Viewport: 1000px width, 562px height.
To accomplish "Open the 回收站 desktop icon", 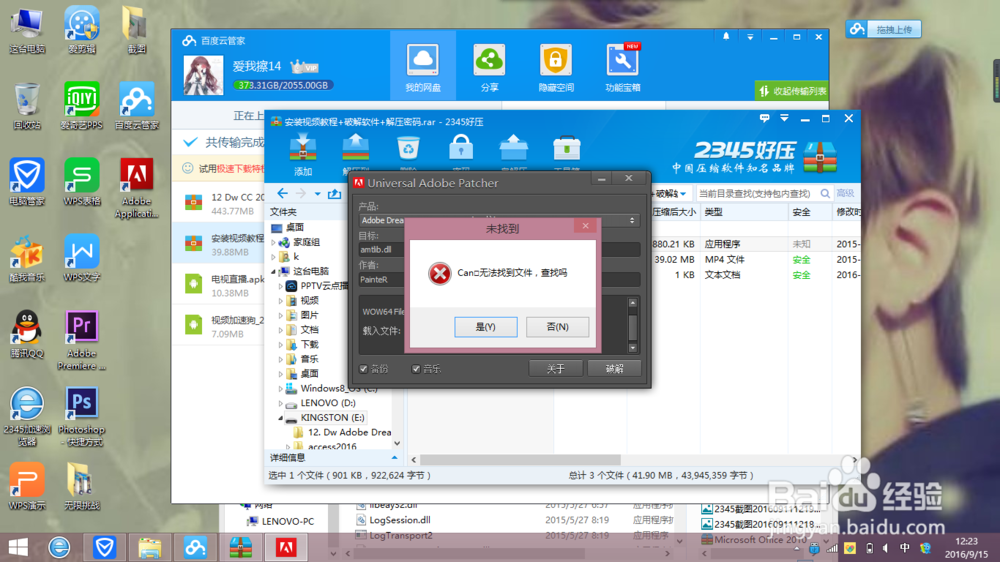I will [27, 106].
